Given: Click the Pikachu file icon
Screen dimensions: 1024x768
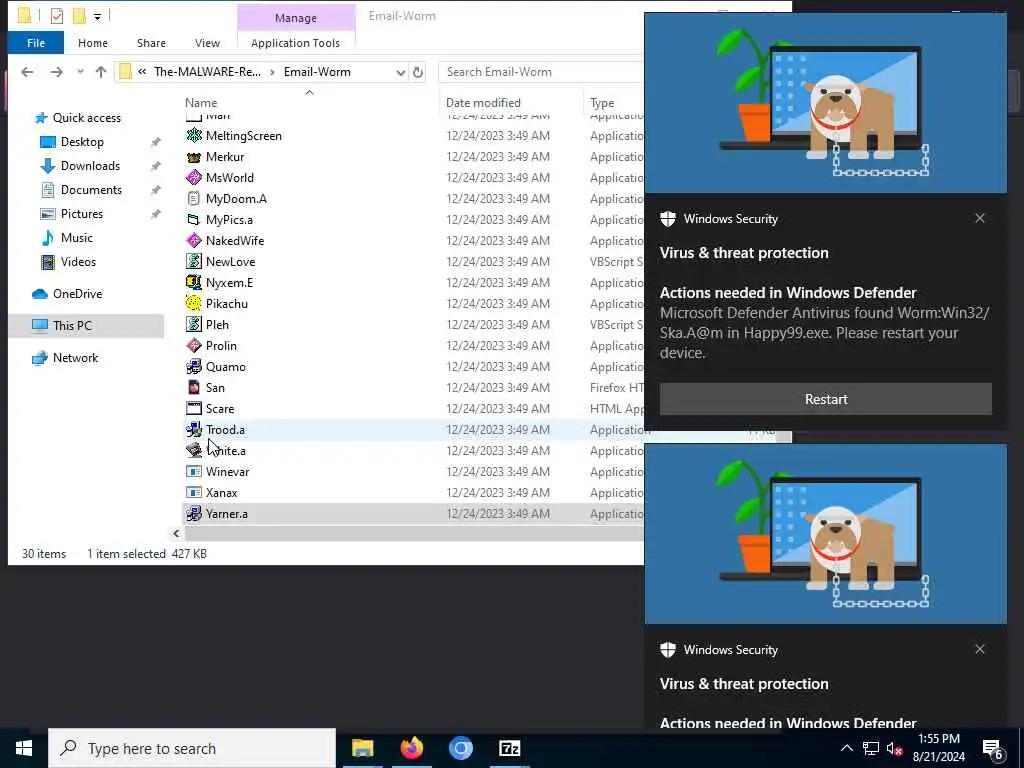Looking at the screenshot, I should pyautogui.click(x=194, y=303).
